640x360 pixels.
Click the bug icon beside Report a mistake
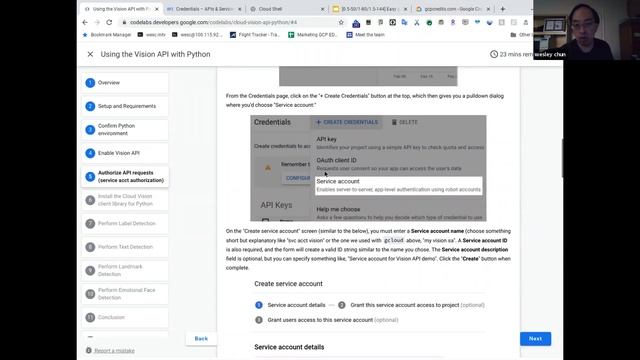(89, 350)
